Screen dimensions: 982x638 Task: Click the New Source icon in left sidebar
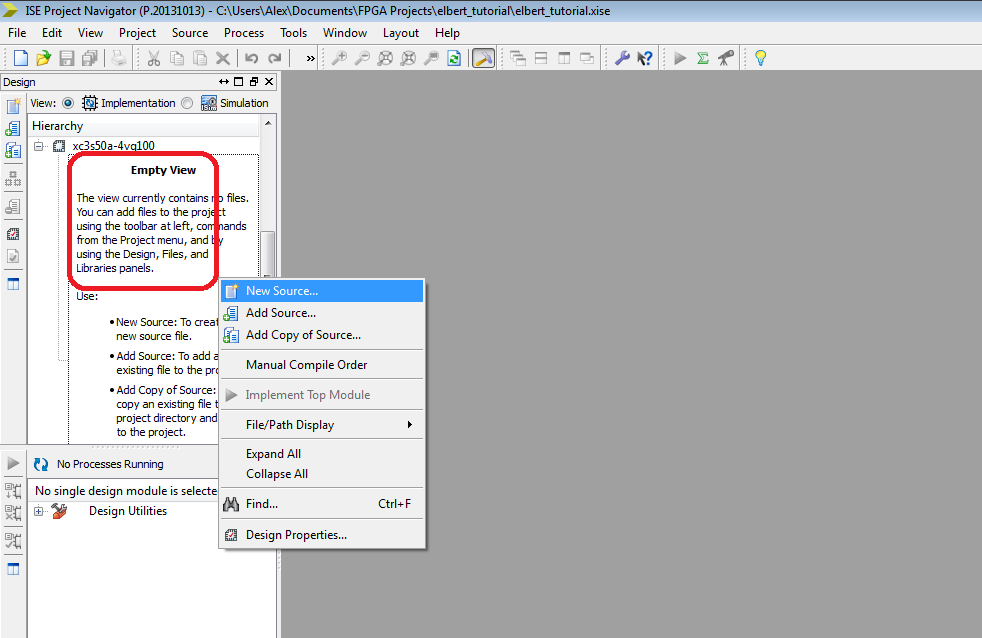pyautogui.click(x=13, y=106)
